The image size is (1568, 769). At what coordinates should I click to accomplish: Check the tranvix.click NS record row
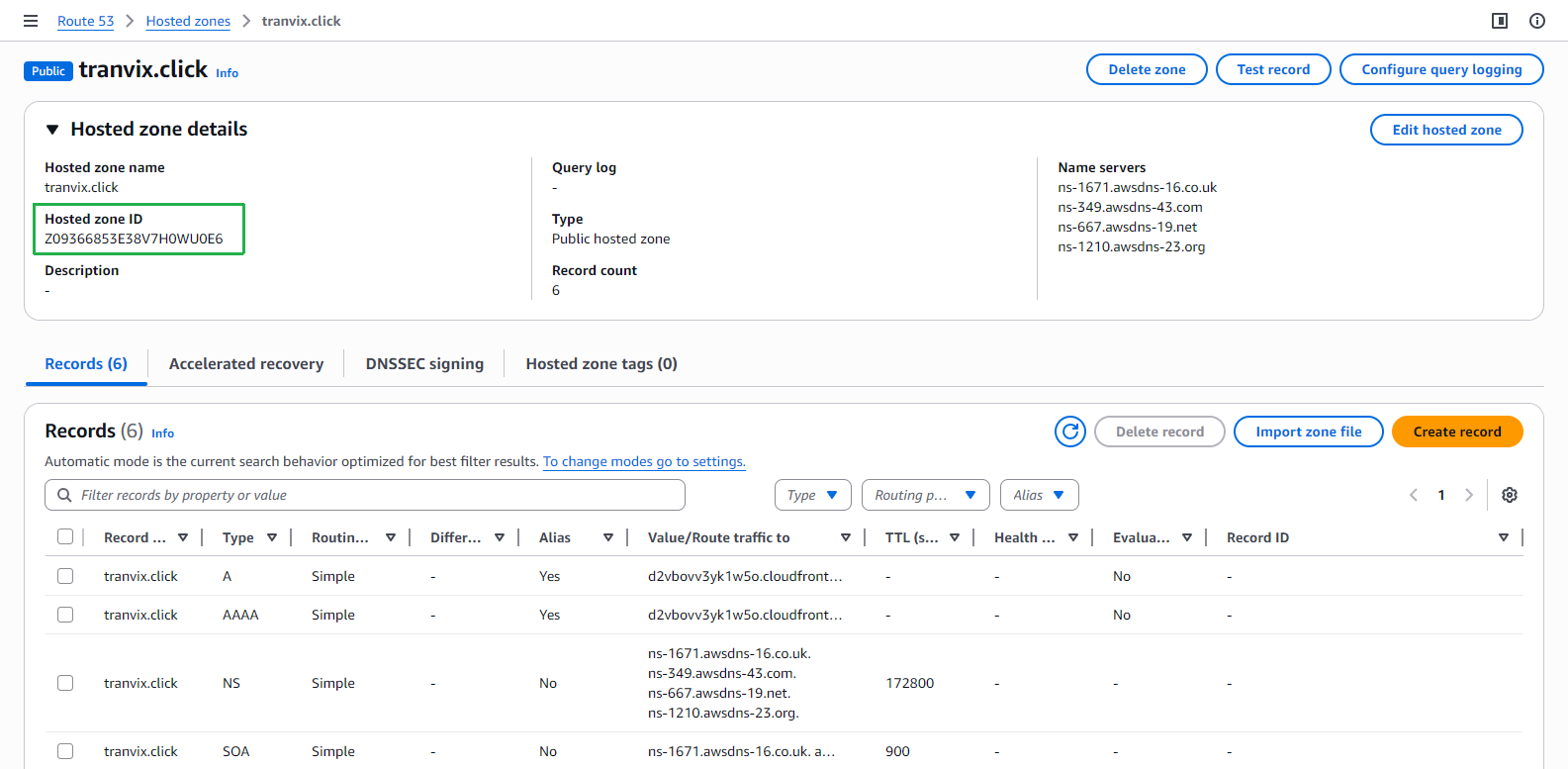[65, 683]
